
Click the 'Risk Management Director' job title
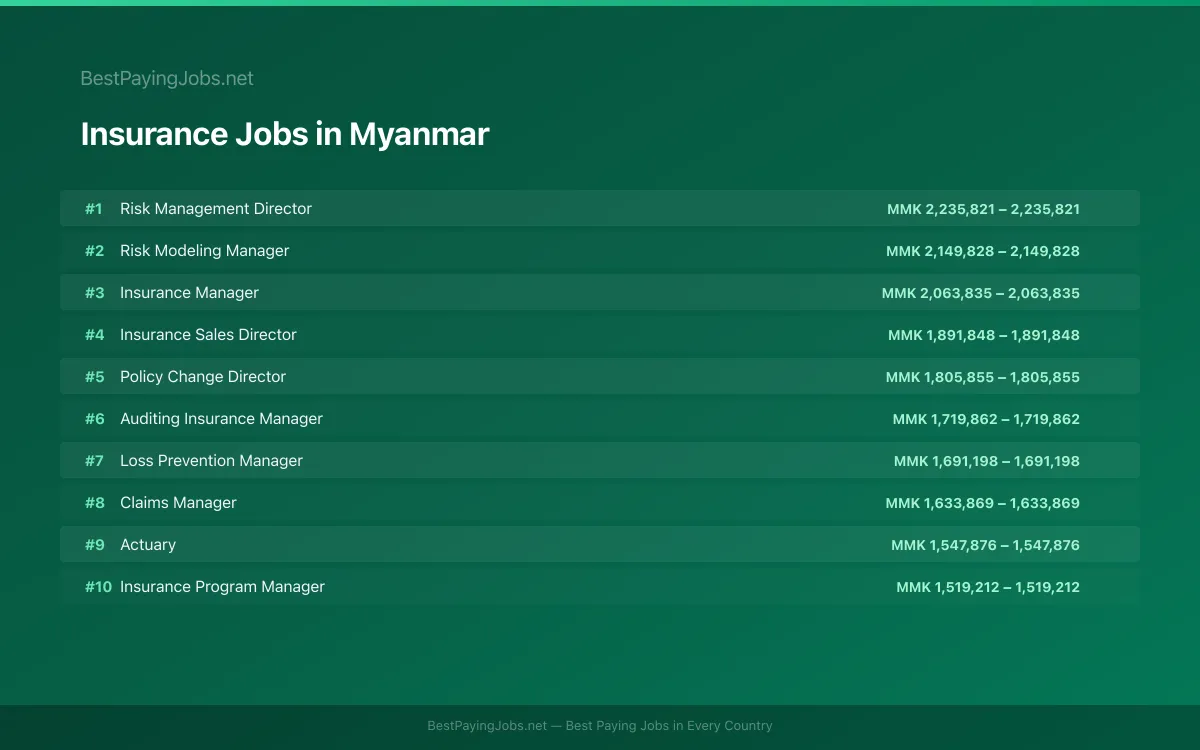(x=216, y=209)
